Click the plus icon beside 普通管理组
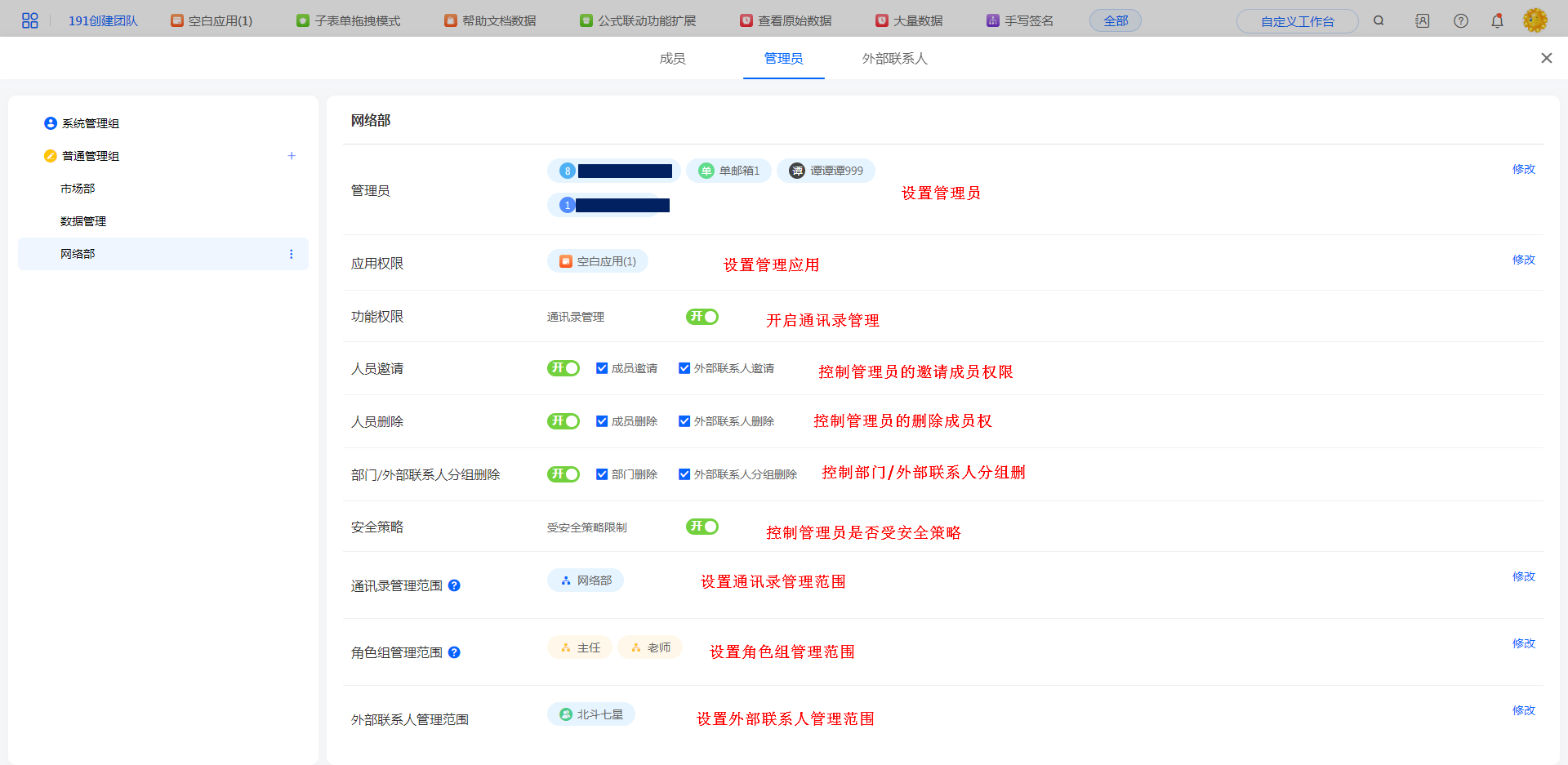The height and width of the screenshot is (765, 1568). [x=292, y=156]
